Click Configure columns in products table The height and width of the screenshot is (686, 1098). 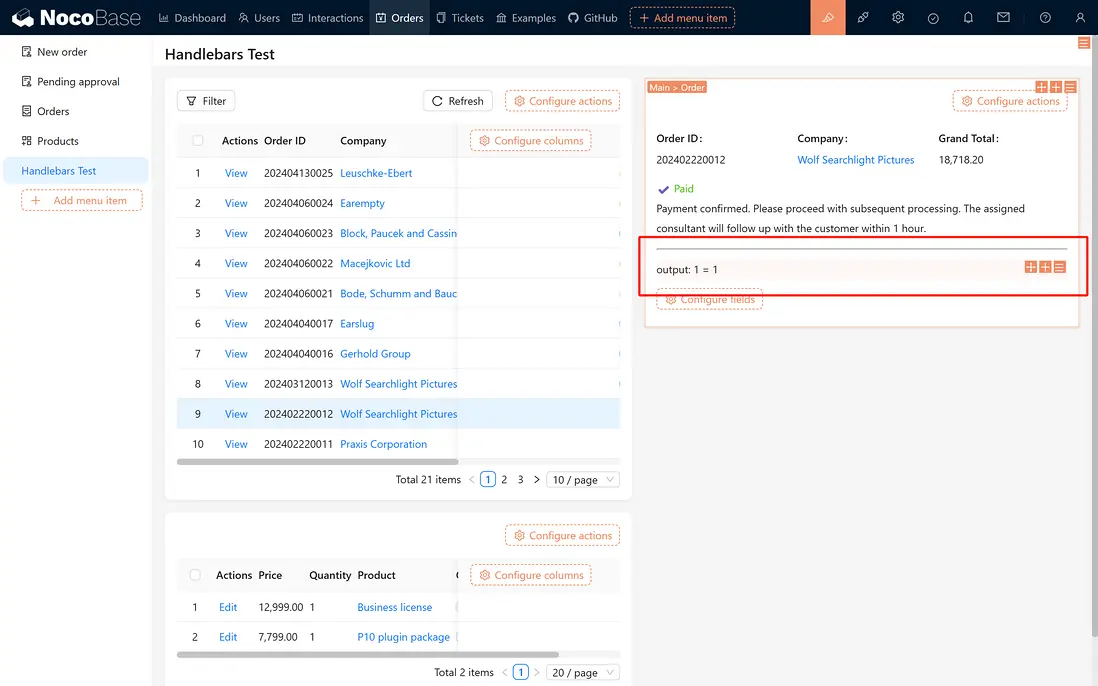(531, 575)
